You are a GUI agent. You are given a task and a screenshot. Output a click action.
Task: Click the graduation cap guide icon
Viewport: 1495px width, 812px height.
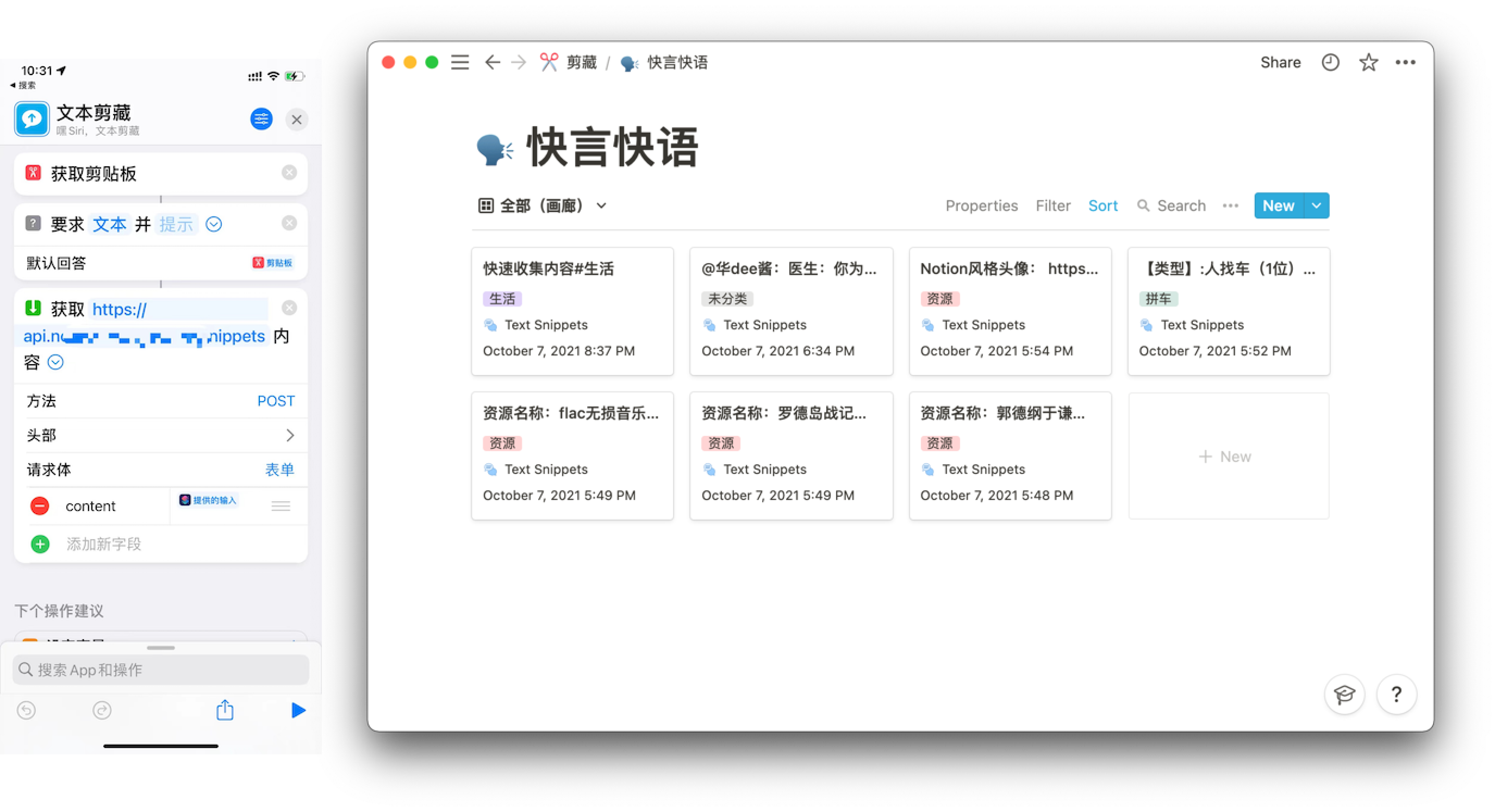(1344, 694)
